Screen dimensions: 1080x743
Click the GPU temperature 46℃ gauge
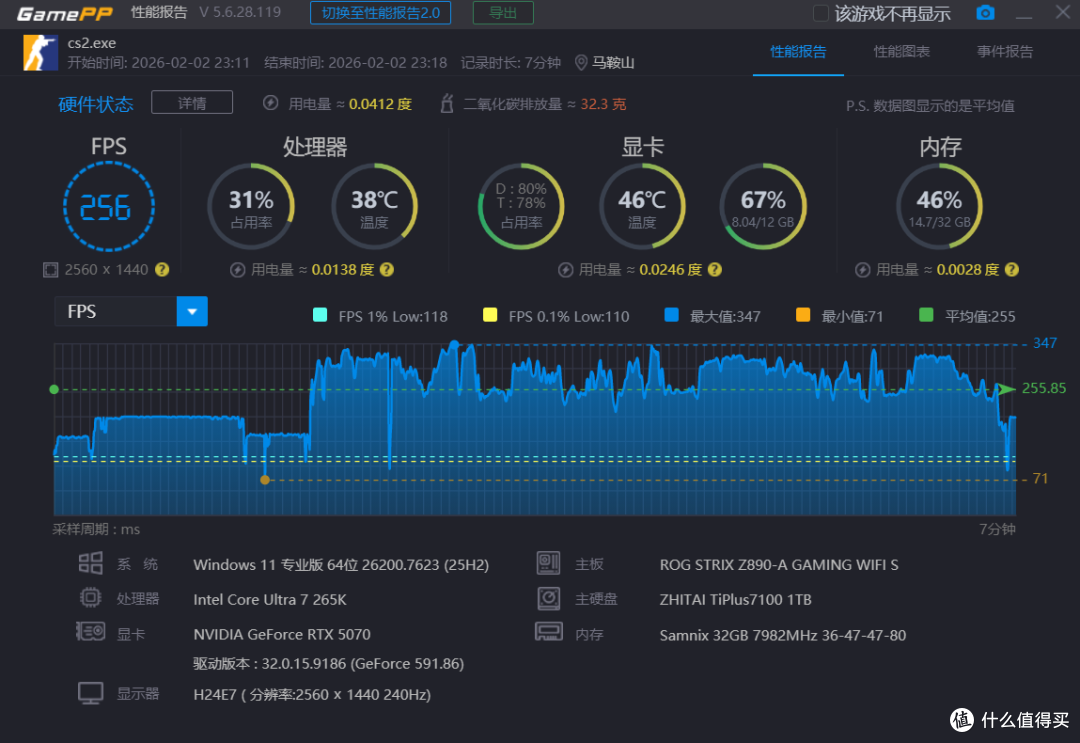pyautogui.click(x=642, y=207)
